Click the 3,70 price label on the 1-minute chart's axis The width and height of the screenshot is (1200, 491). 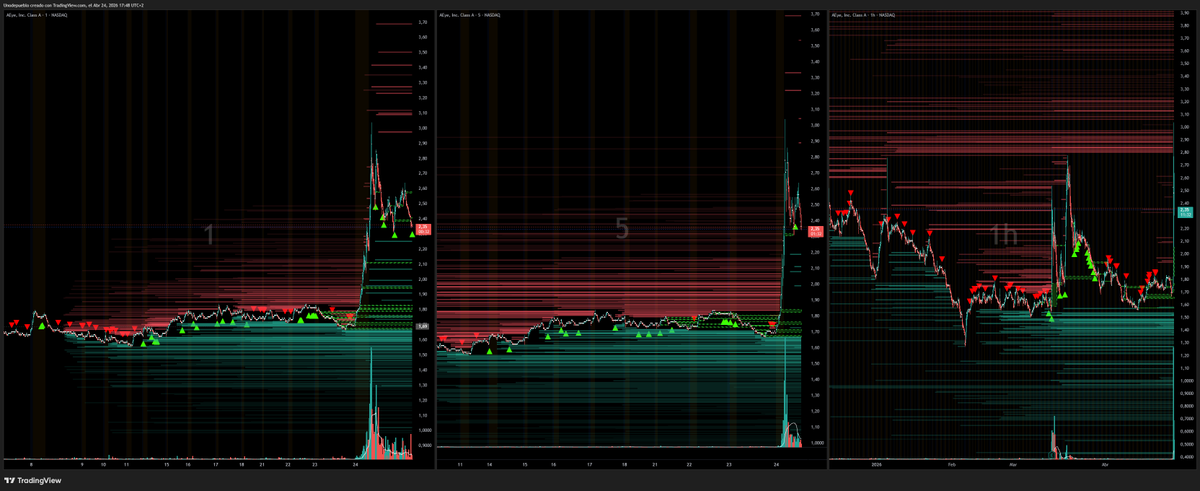pos(424,22)
